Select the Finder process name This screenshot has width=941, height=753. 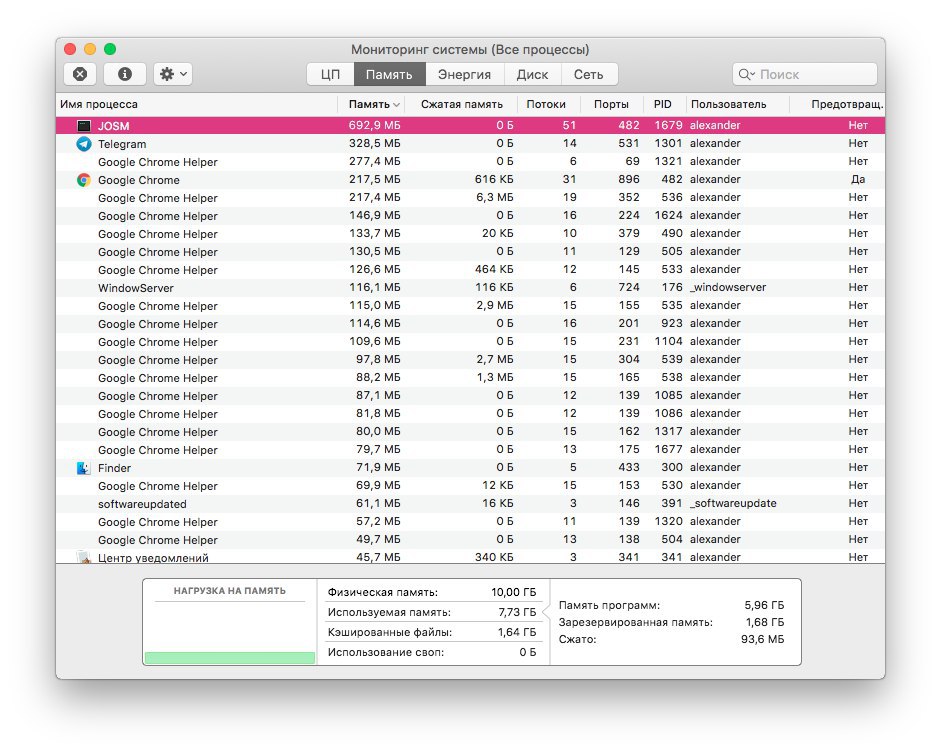114,468
